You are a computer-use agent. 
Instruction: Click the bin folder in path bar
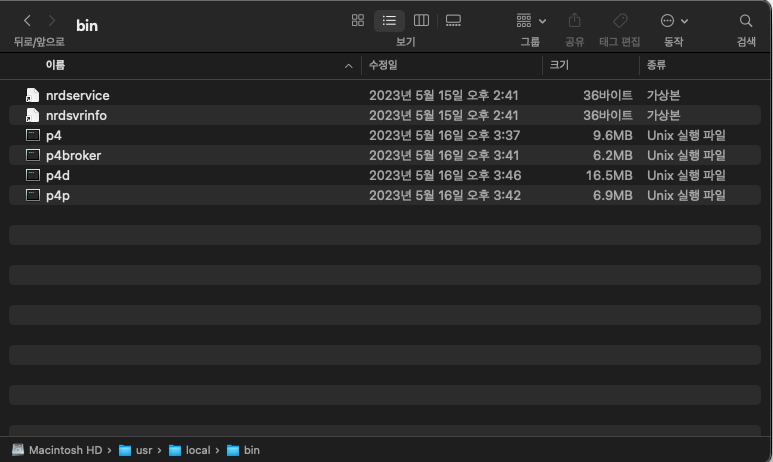(x=243, y=450)
